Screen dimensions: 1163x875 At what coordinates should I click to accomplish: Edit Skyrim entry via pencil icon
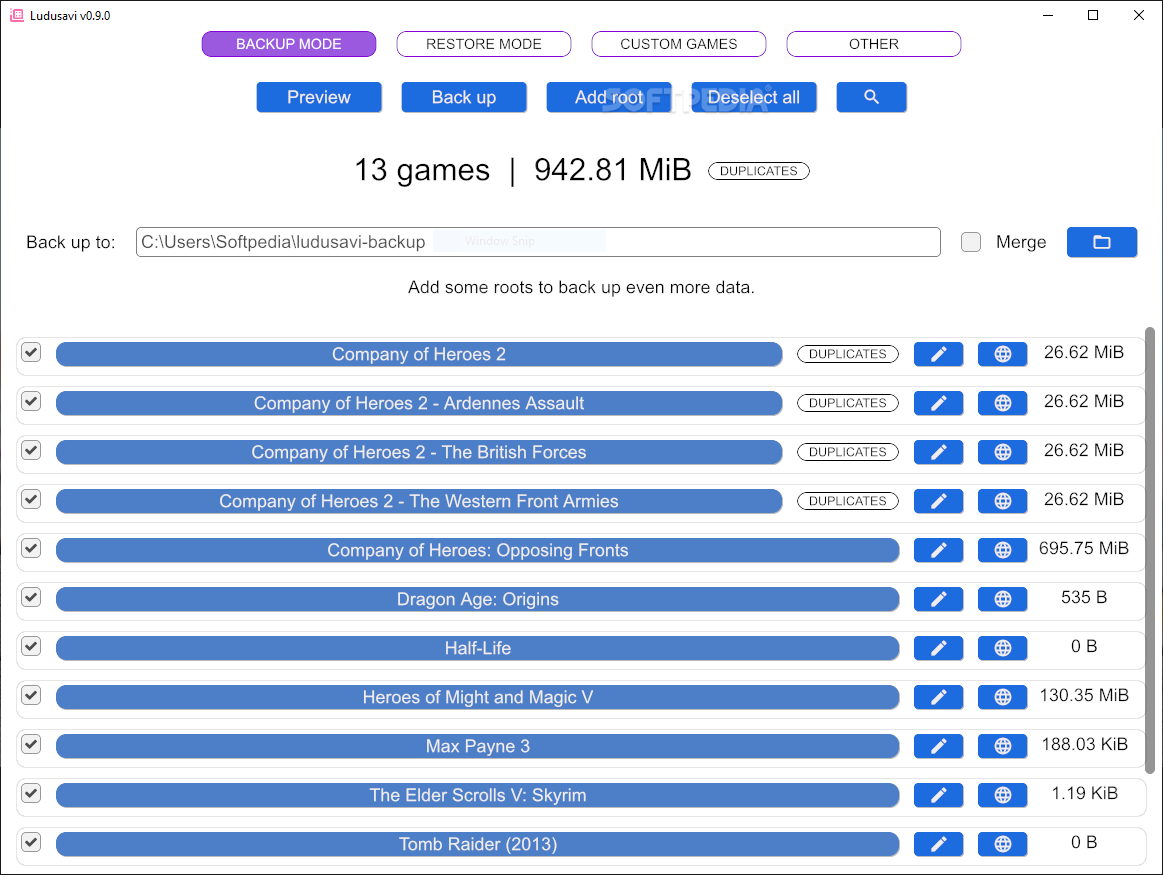click(x=938, y=794)
